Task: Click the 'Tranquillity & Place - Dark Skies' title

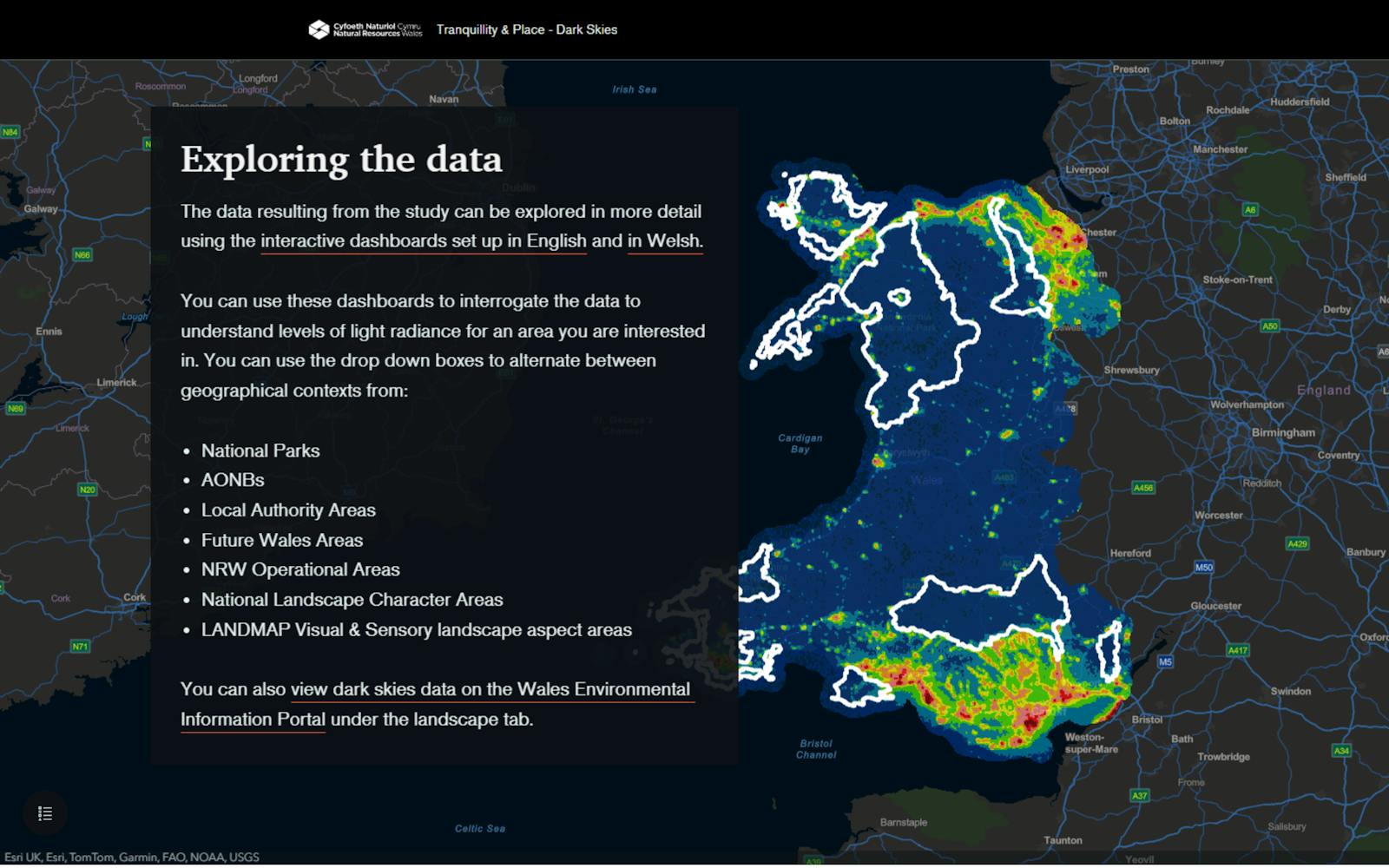Action: (527, 30)
